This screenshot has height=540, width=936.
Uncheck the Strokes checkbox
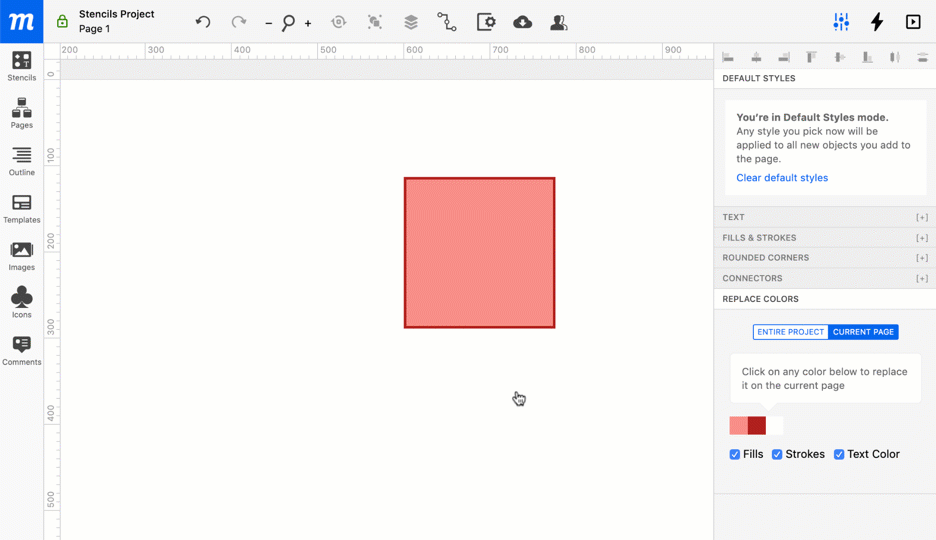click(x=777, y=455)
